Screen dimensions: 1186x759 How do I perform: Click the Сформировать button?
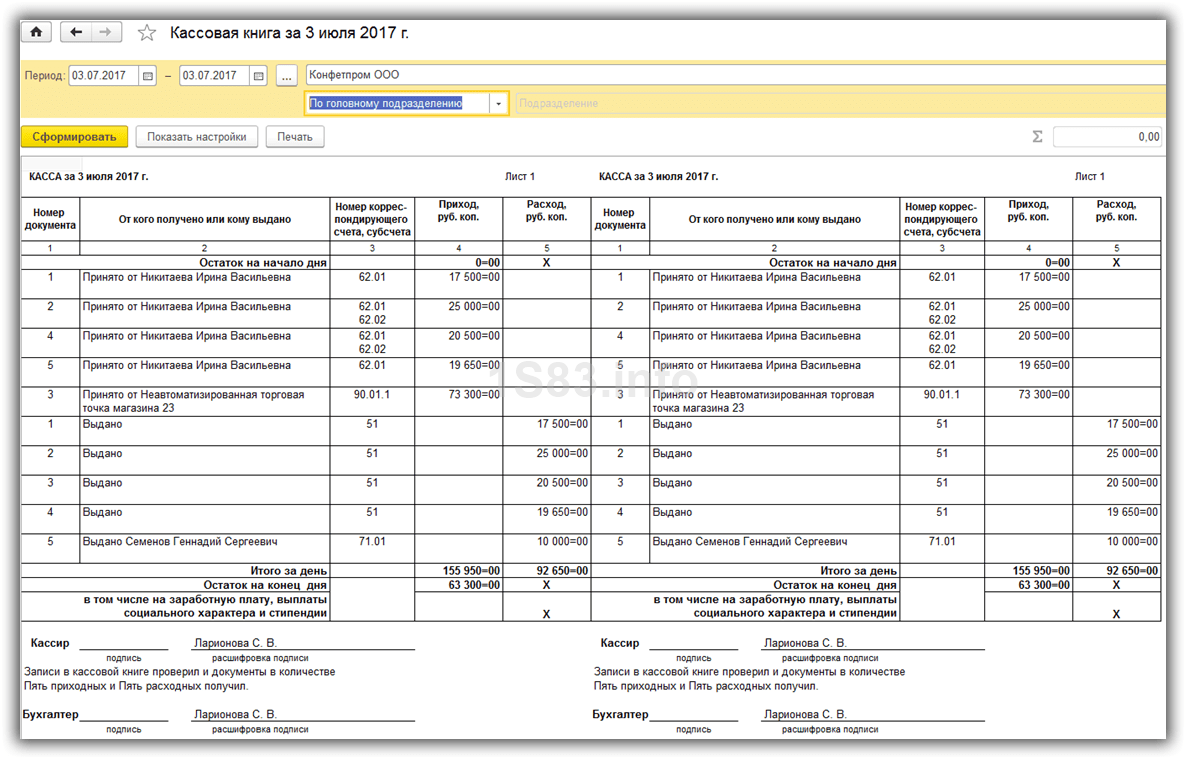point(74,137)
